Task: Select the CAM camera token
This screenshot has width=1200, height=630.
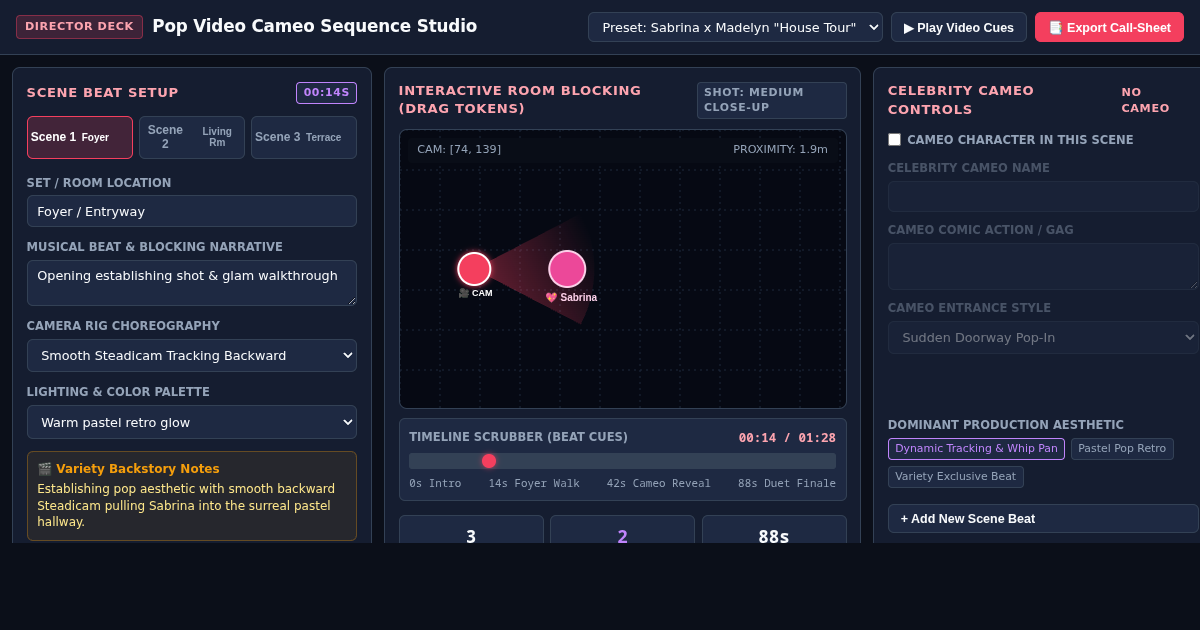Action: (474, 269)
